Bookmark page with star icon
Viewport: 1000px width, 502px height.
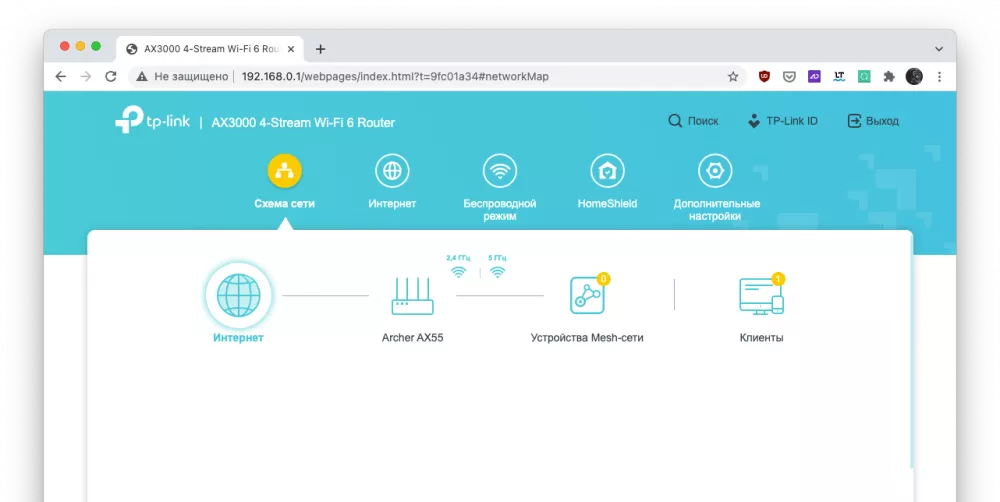(733, 77)
